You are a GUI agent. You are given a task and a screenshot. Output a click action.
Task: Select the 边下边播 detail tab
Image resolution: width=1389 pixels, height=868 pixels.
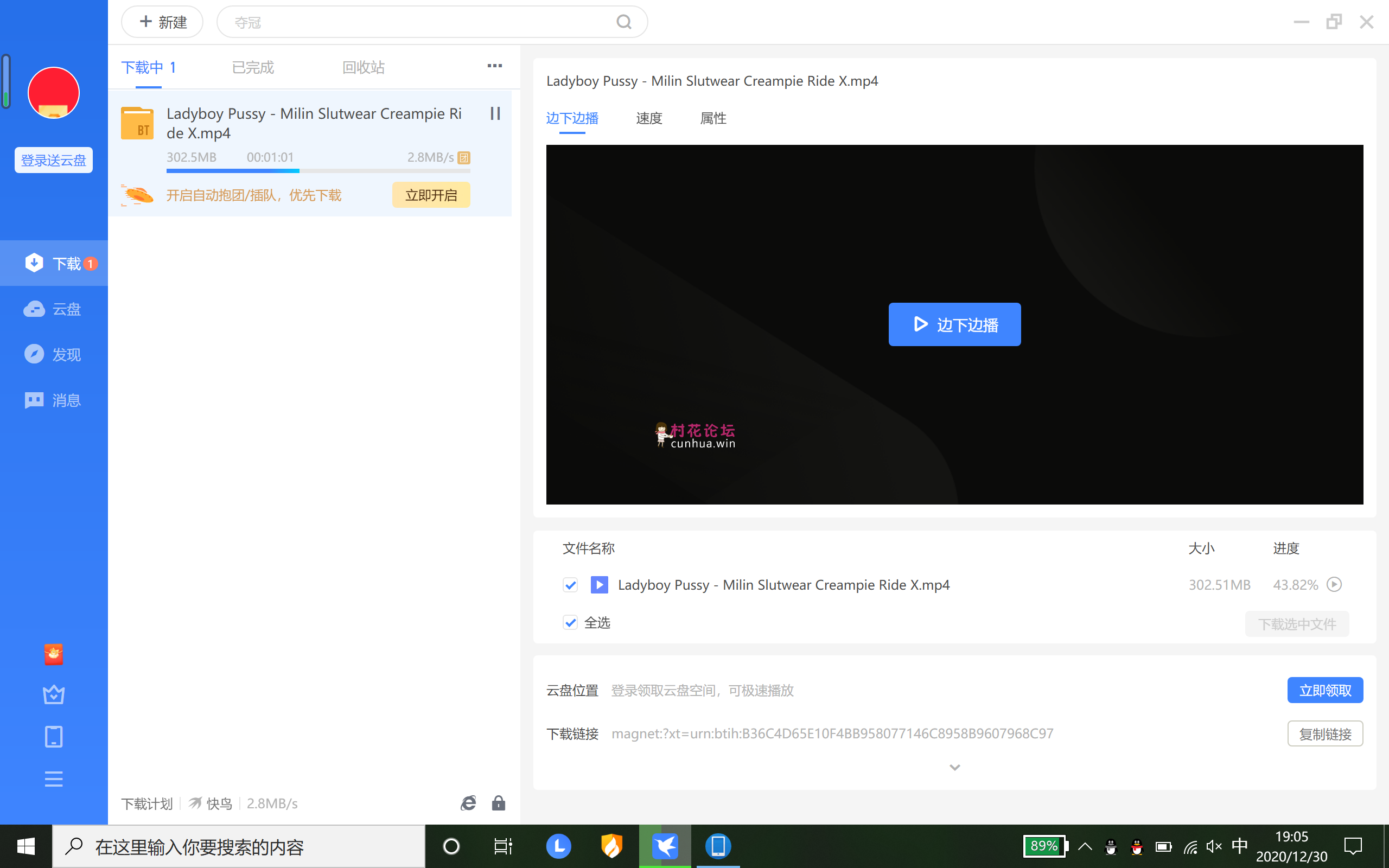click(x=572, y=118)
